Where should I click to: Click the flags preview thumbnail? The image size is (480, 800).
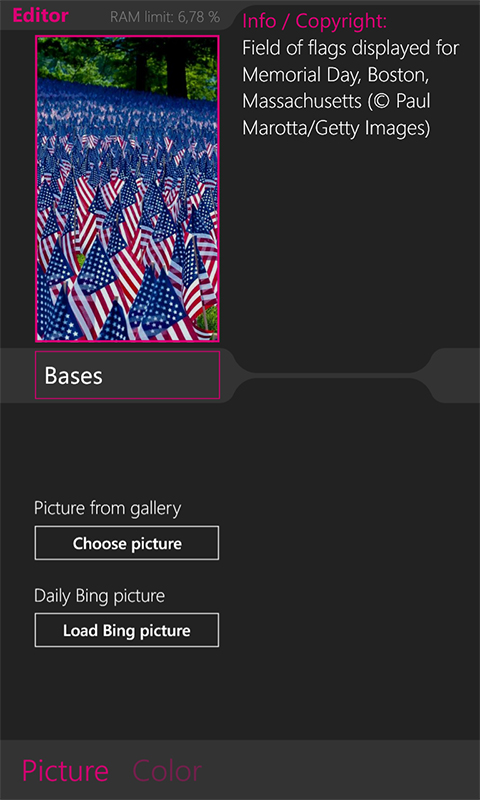[127, 188]
